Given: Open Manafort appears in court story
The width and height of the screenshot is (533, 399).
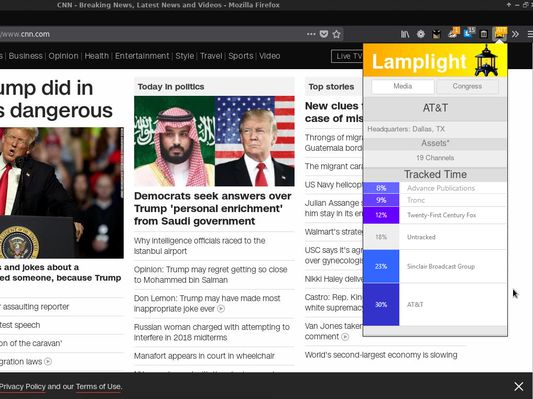Looking at the screenshot, I should (204, 356).
